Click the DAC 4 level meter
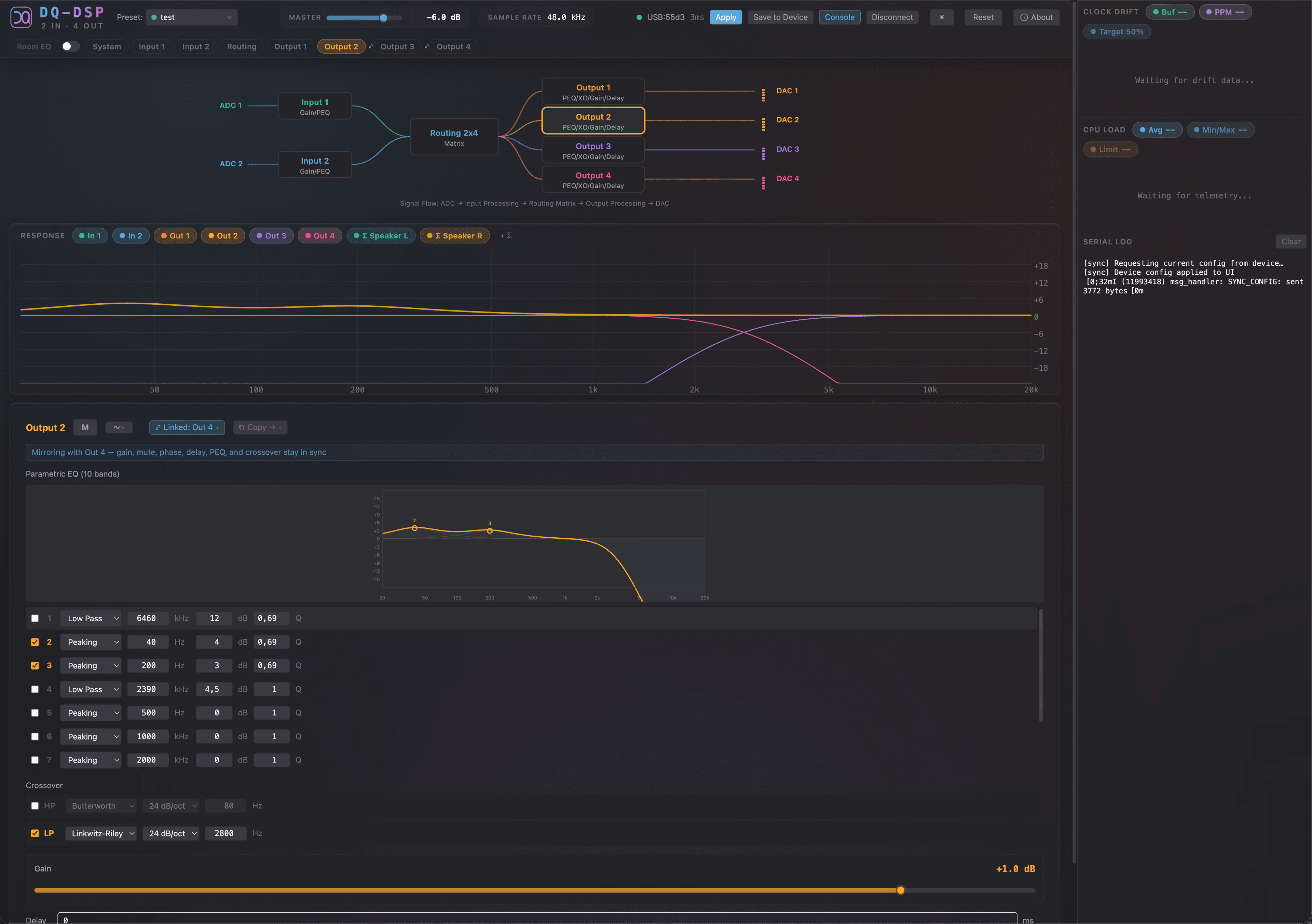Screen dimensions: 1312x924 (x=763, y=183)
